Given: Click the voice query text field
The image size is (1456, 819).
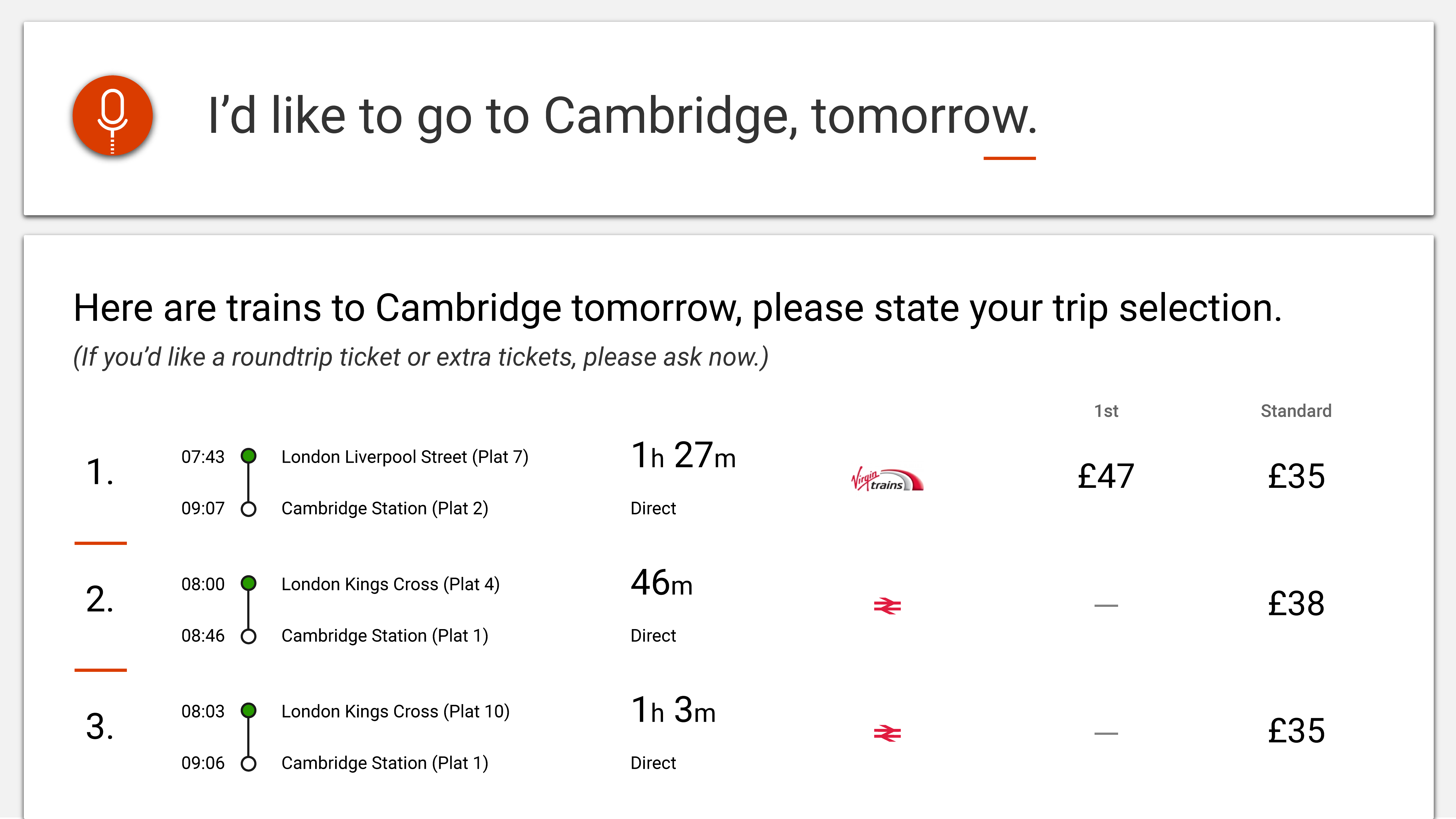Looking at the screenshot, I should pos(622,116).
